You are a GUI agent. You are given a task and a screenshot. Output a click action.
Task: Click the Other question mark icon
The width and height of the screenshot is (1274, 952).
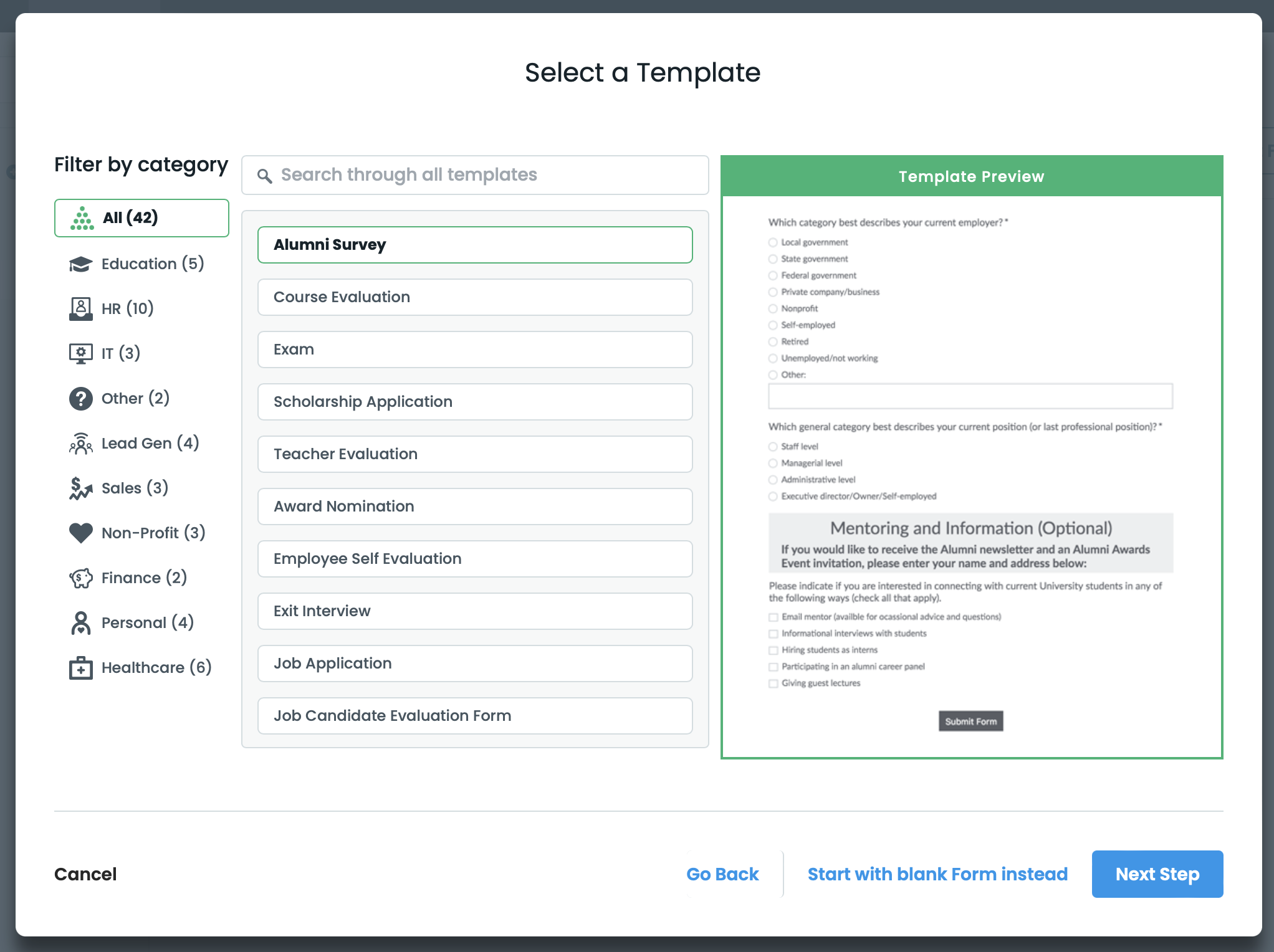80,398
